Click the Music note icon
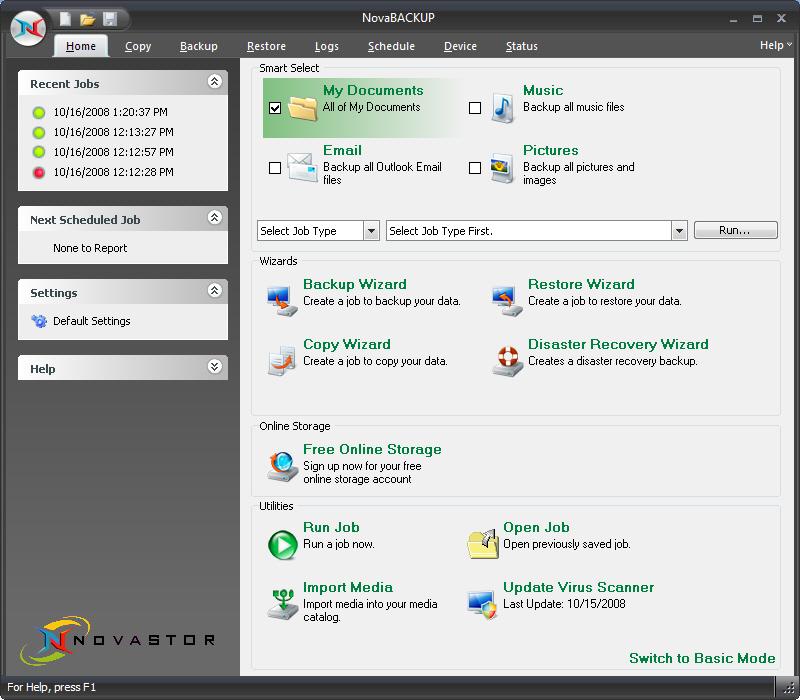800x700 pixels. (503, 108)
